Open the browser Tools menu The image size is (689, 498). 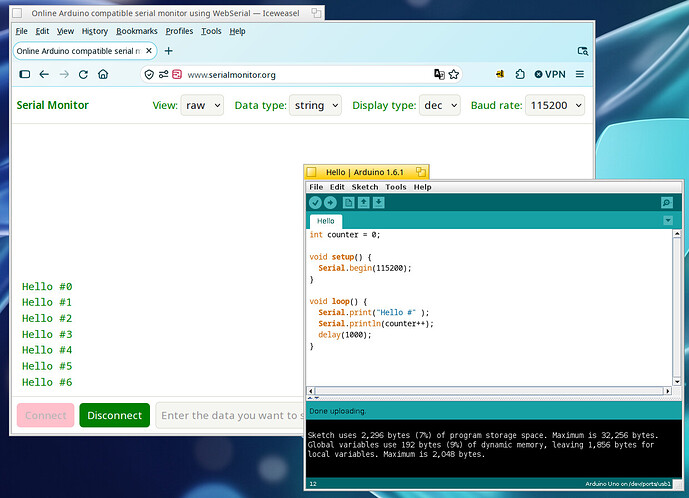(x=211, y=31)
